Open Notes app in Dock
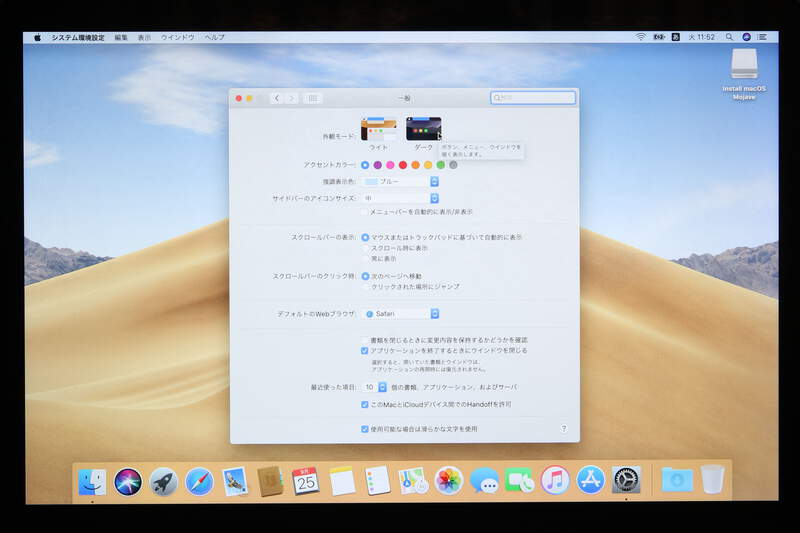 coord(341,481)
